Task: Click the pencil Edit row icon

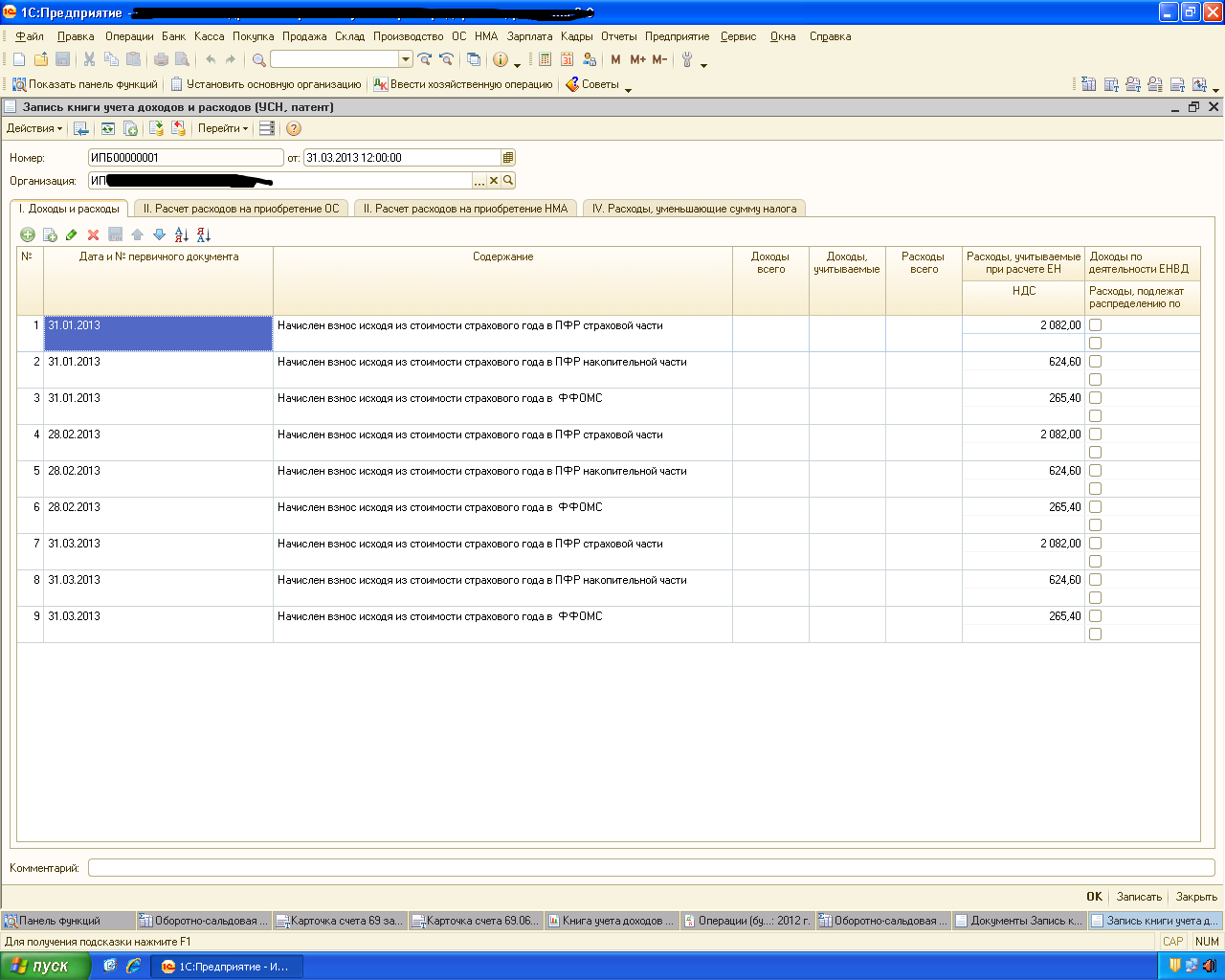Action: click(x=71, y=234)
